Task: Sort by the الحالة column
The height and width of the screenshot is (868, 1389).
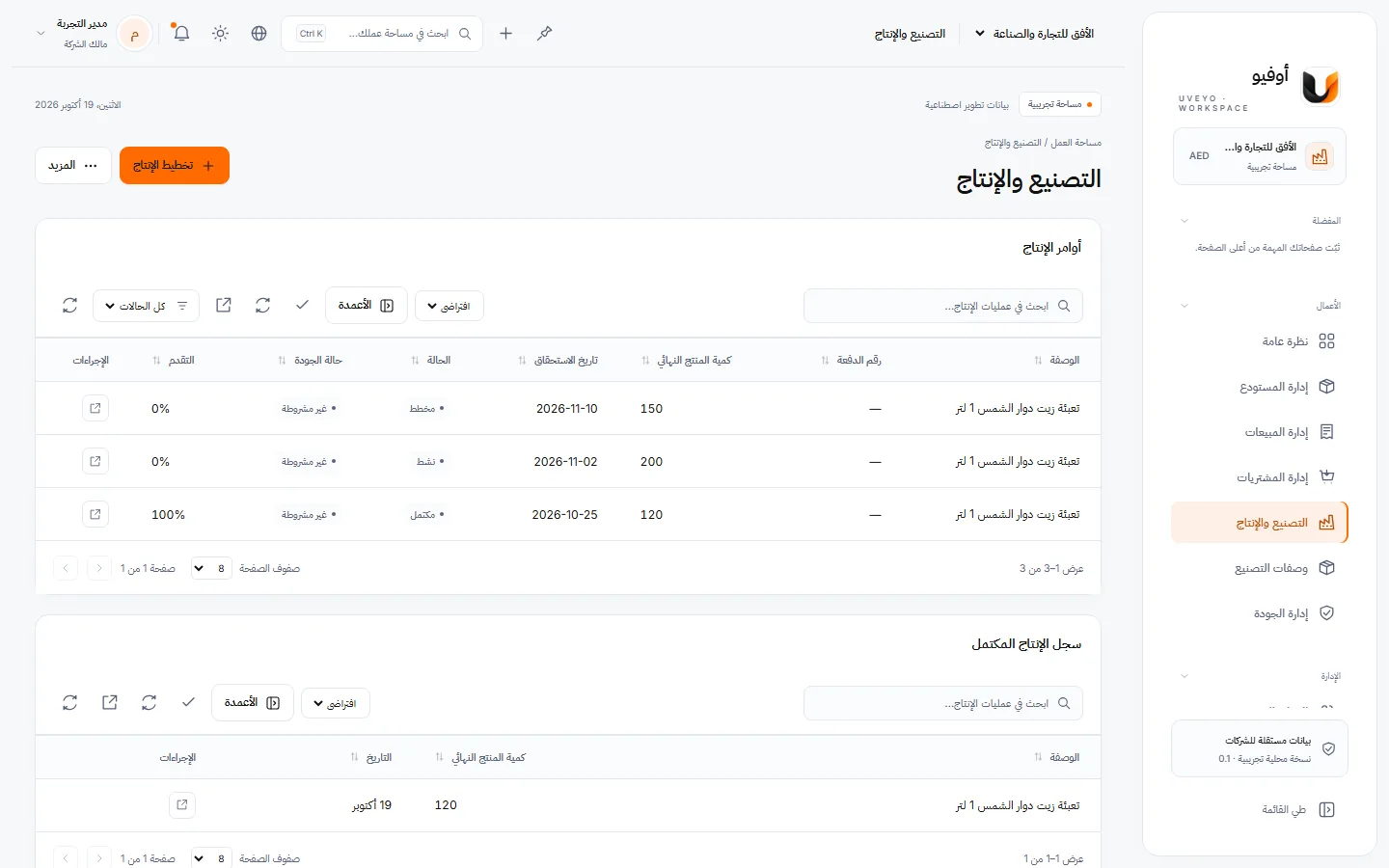Action: coord(431,361)
